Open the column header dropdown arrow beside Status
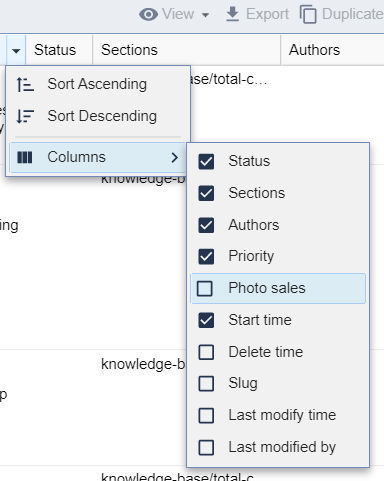384x481 pixels. pos(16,51)
